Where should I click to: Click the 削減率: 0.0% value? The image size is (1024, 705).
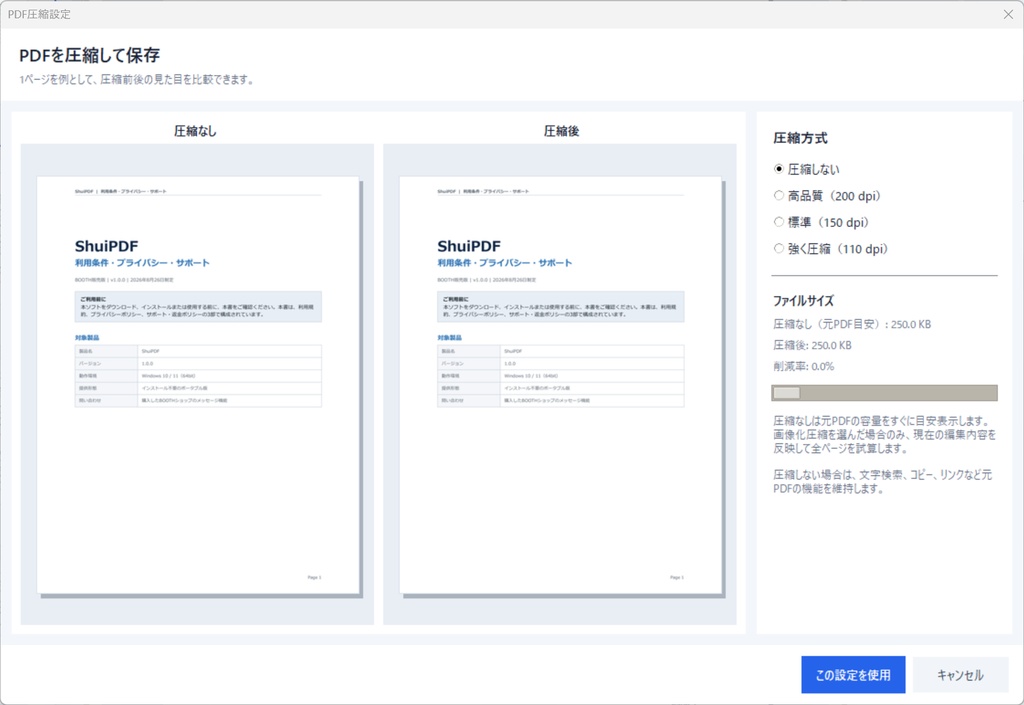[804, 366]
